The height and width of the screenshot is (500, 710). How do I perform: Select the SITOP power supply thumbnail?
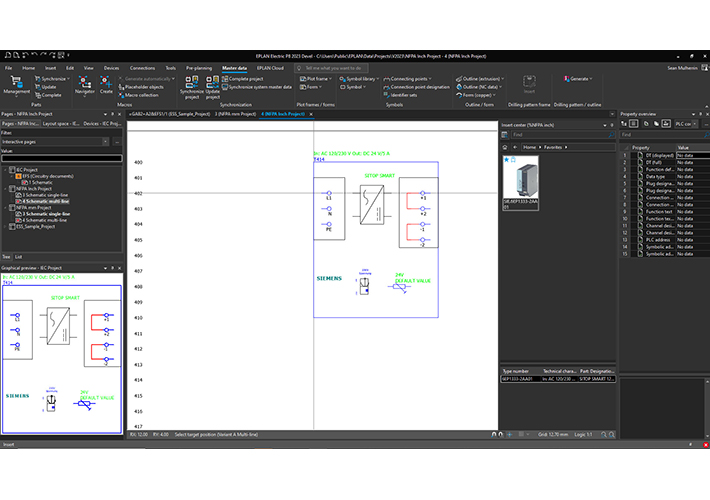pyautogui.click(x=521, y=183)
